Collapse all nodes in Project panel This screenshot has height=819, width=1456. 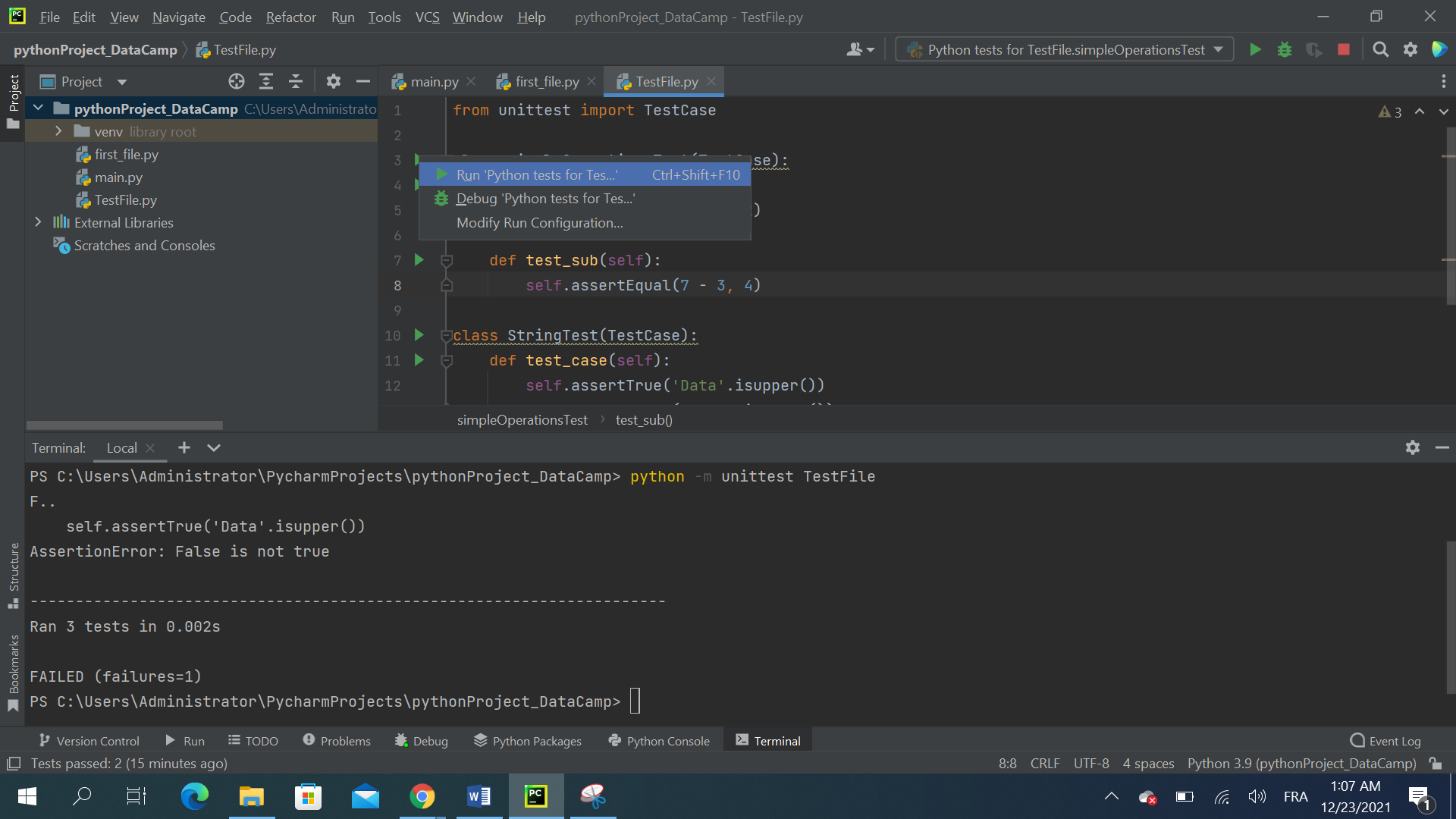point(296,81)
